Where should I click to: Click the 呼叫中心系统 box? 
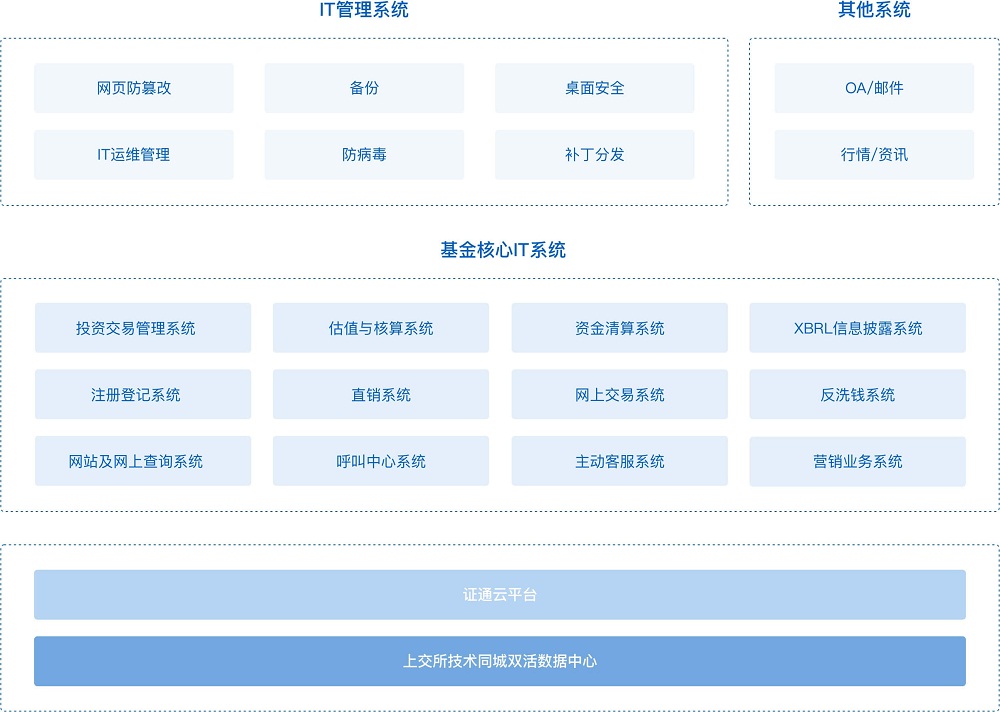381,461
